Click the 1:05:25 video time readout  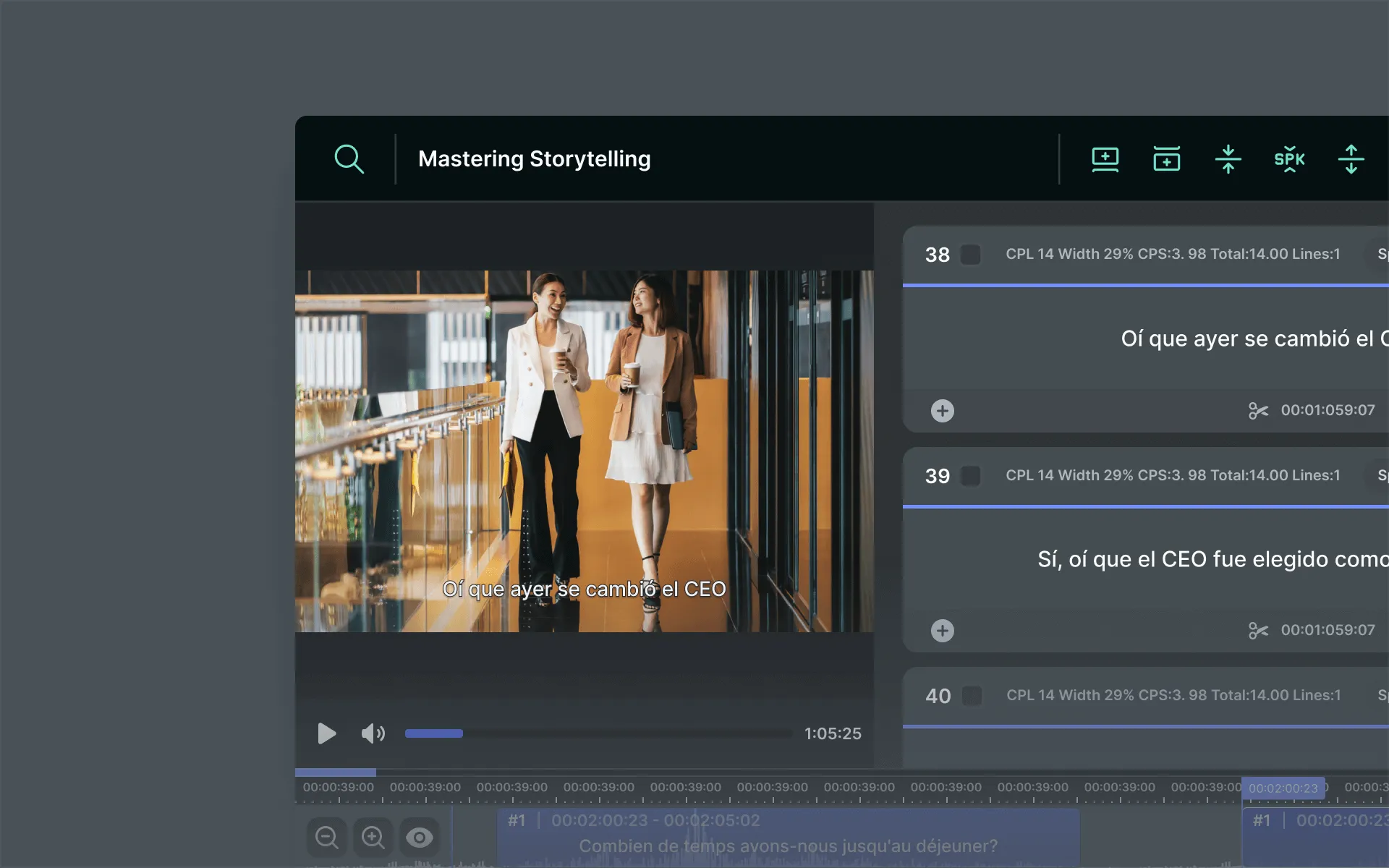click(x=833, y=733)
